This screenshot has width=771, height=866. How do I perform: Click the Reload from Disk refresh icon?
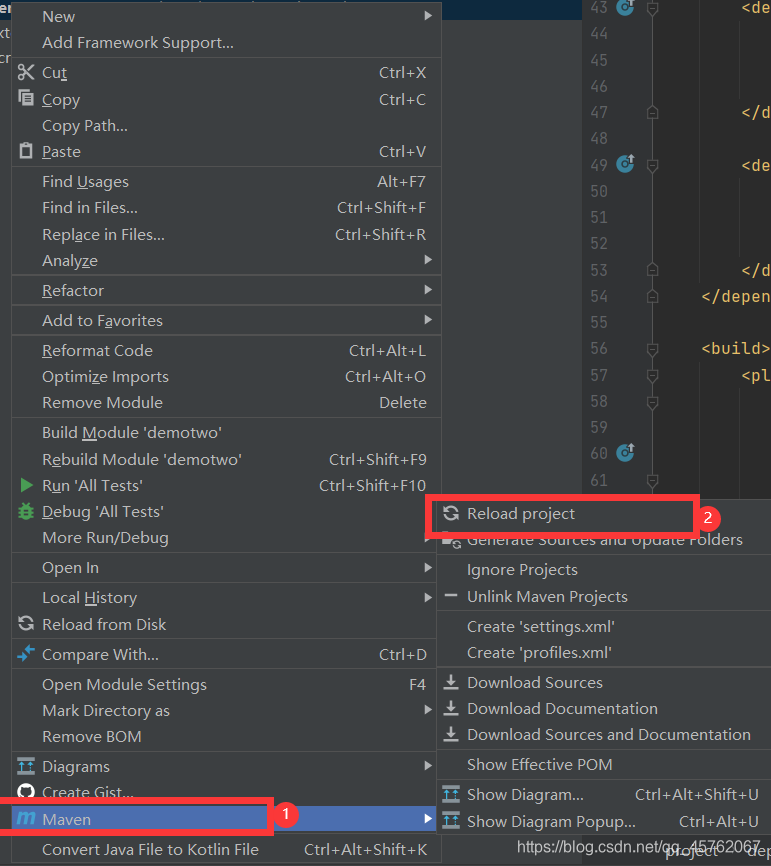click(26, 624)
